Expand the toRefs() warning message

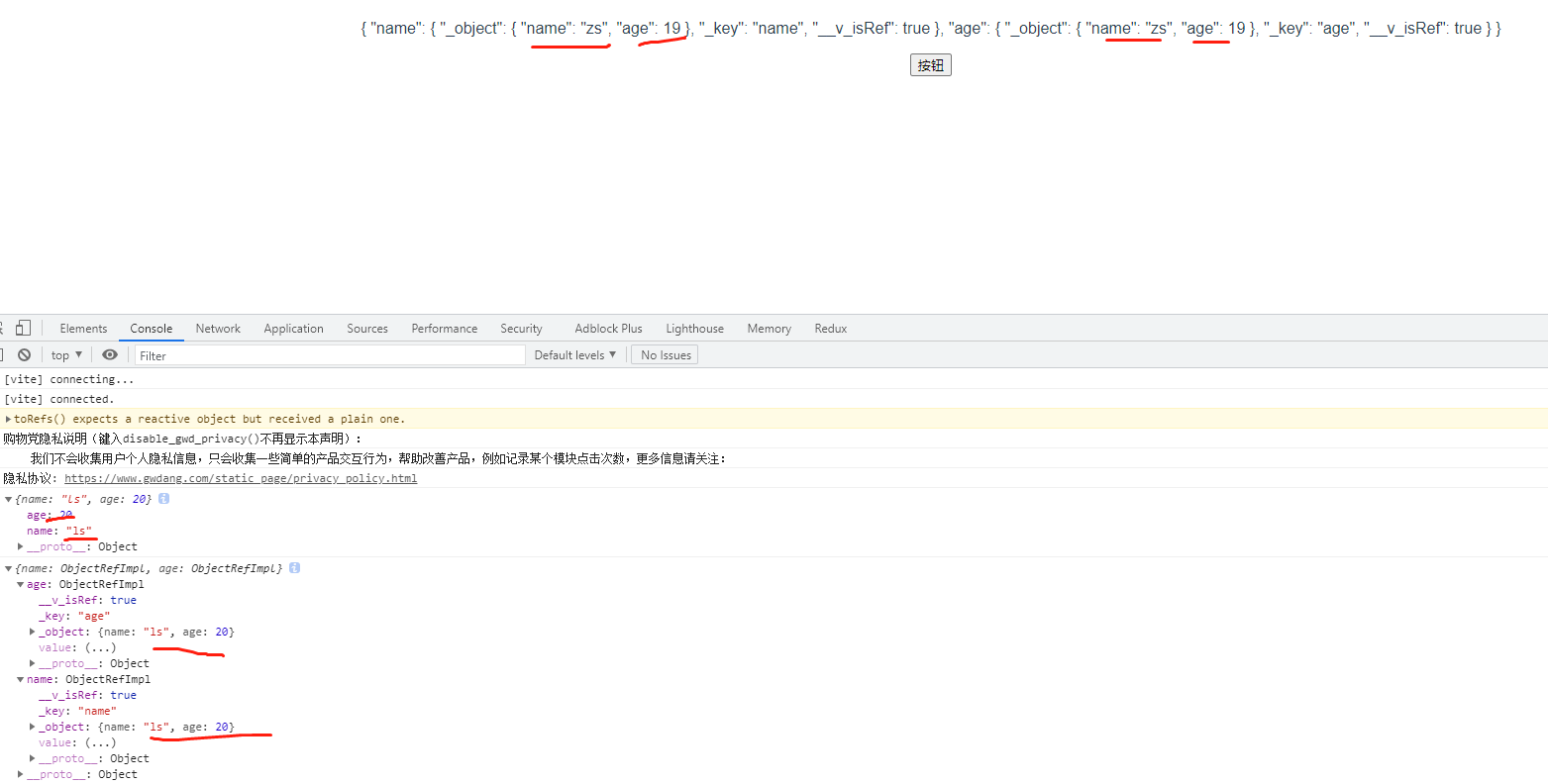[8, 418]
